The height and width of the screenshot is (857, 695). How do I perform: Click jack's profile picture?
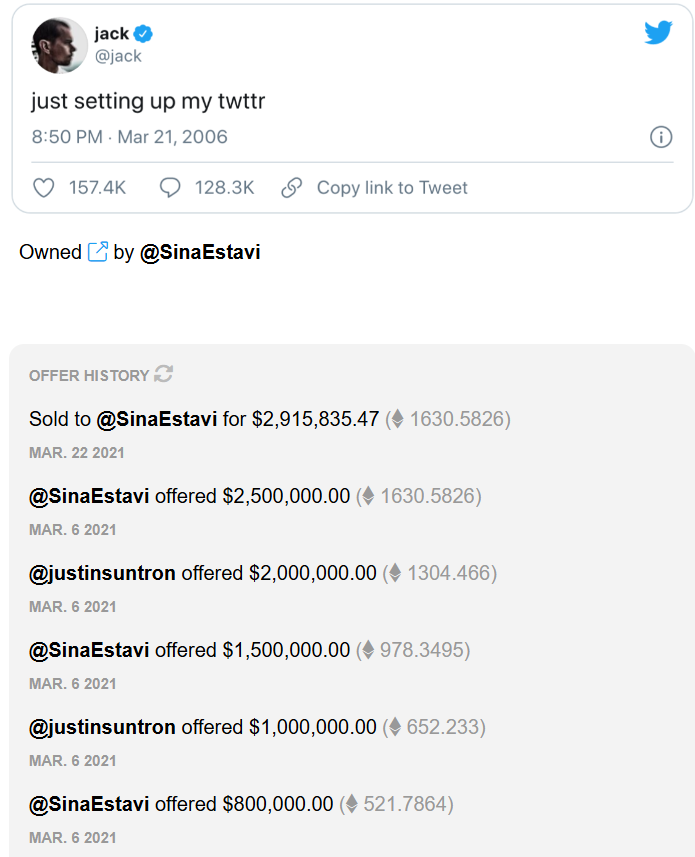(x=58, y=45)
